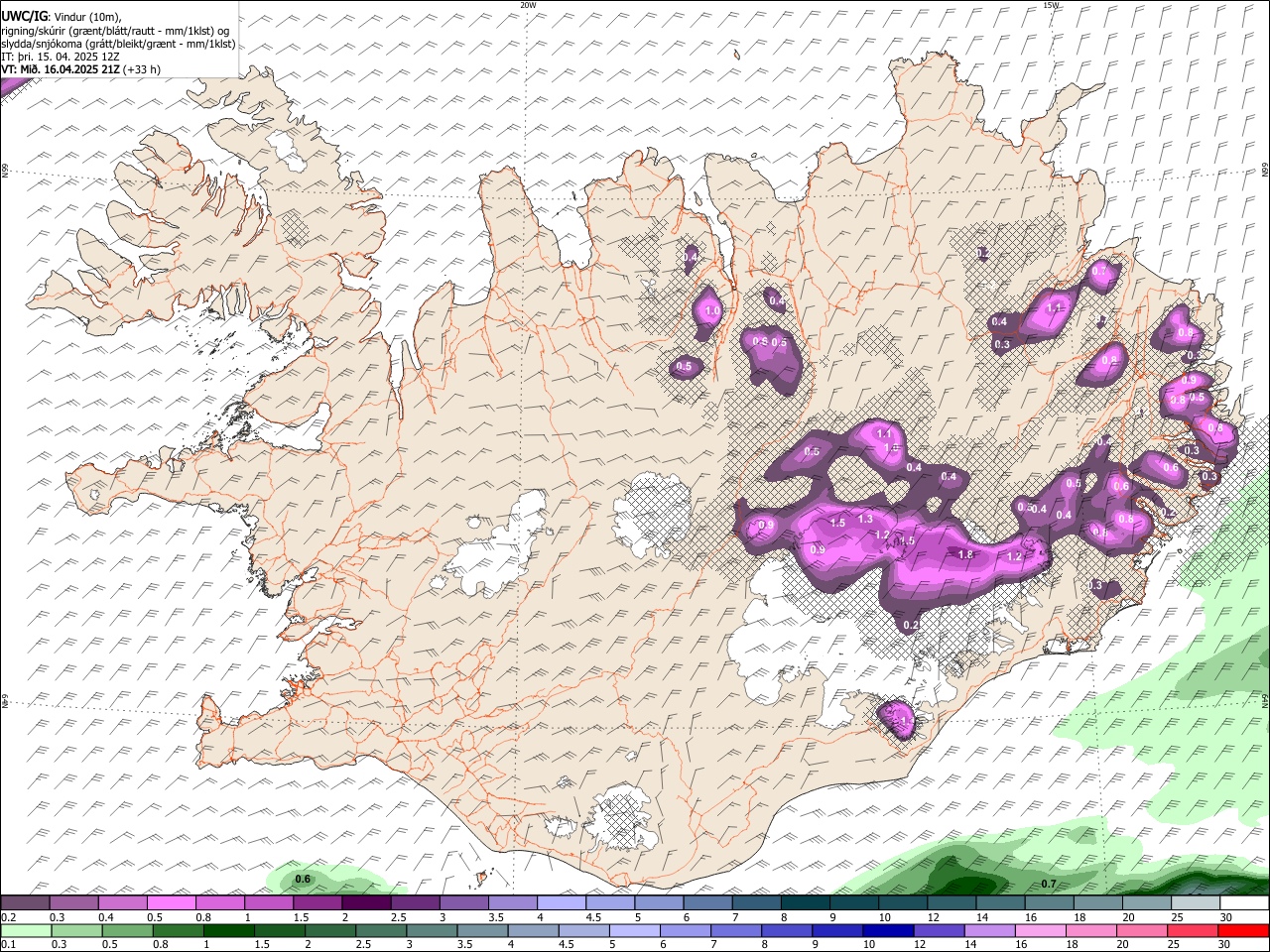1270x952 pixels.
Task: Click the lower legend swatch labelled 14
Action: coord(990,930)
